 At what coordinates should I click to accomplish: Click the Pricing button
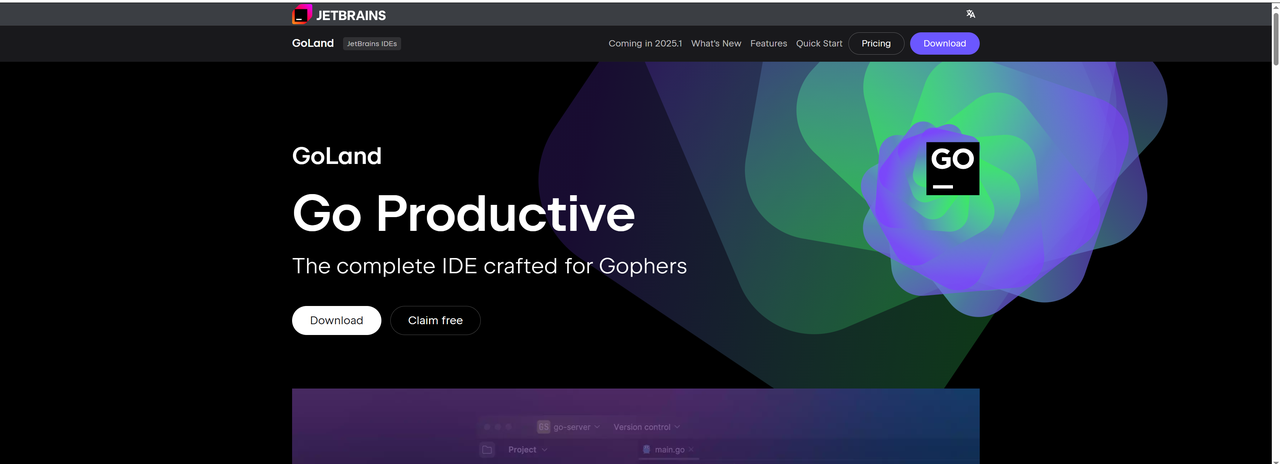coord(876,43)
